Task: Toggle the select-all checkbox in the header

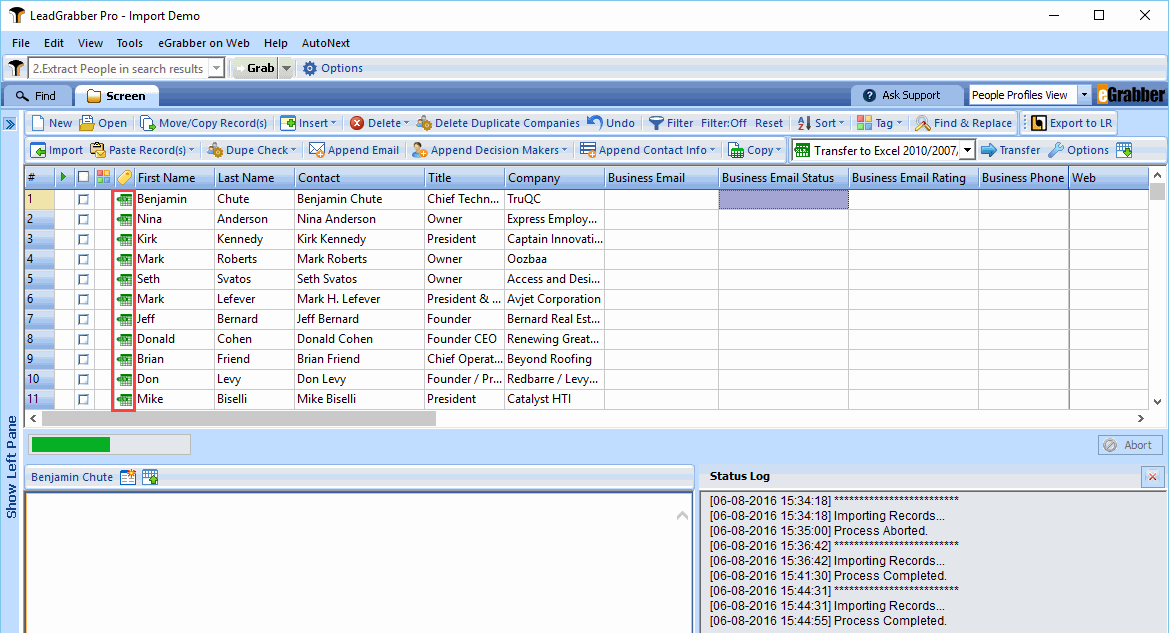Action: [84, 177]
